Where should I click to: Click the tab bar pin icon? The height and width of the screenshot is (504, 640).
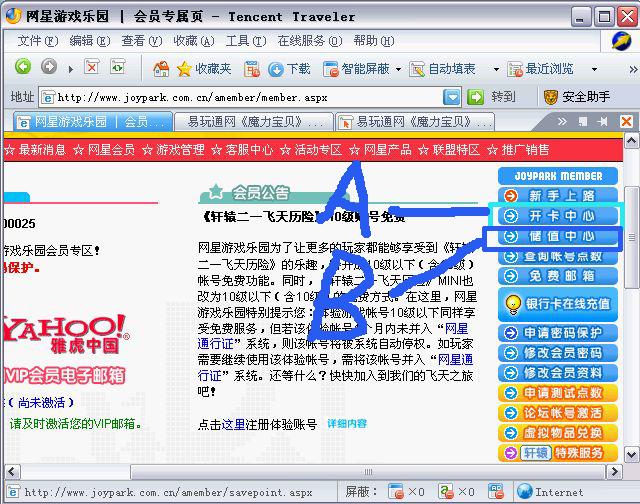point(602,121)
